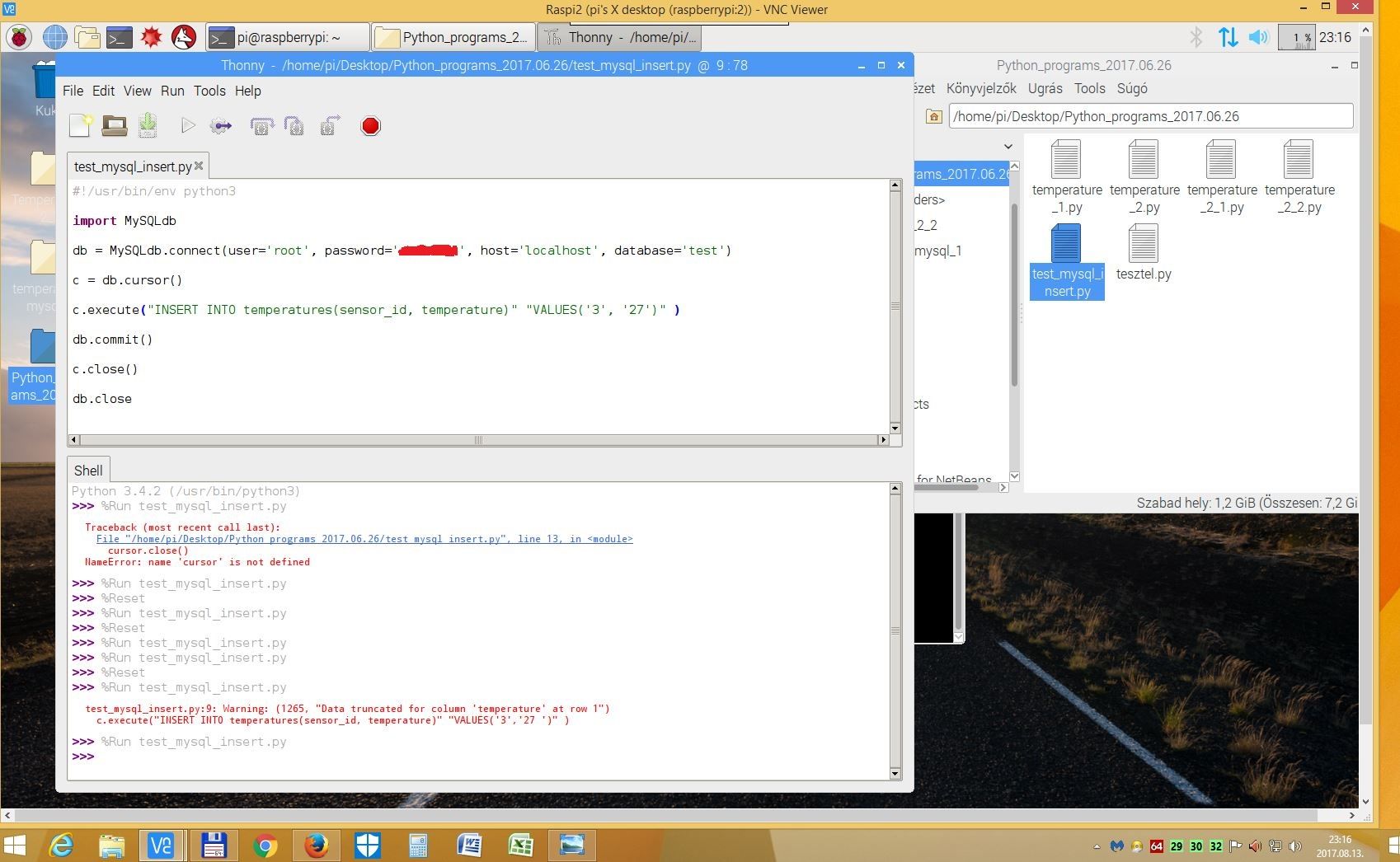
Task: Open the Thonny View menu
Action: point(138,91)
